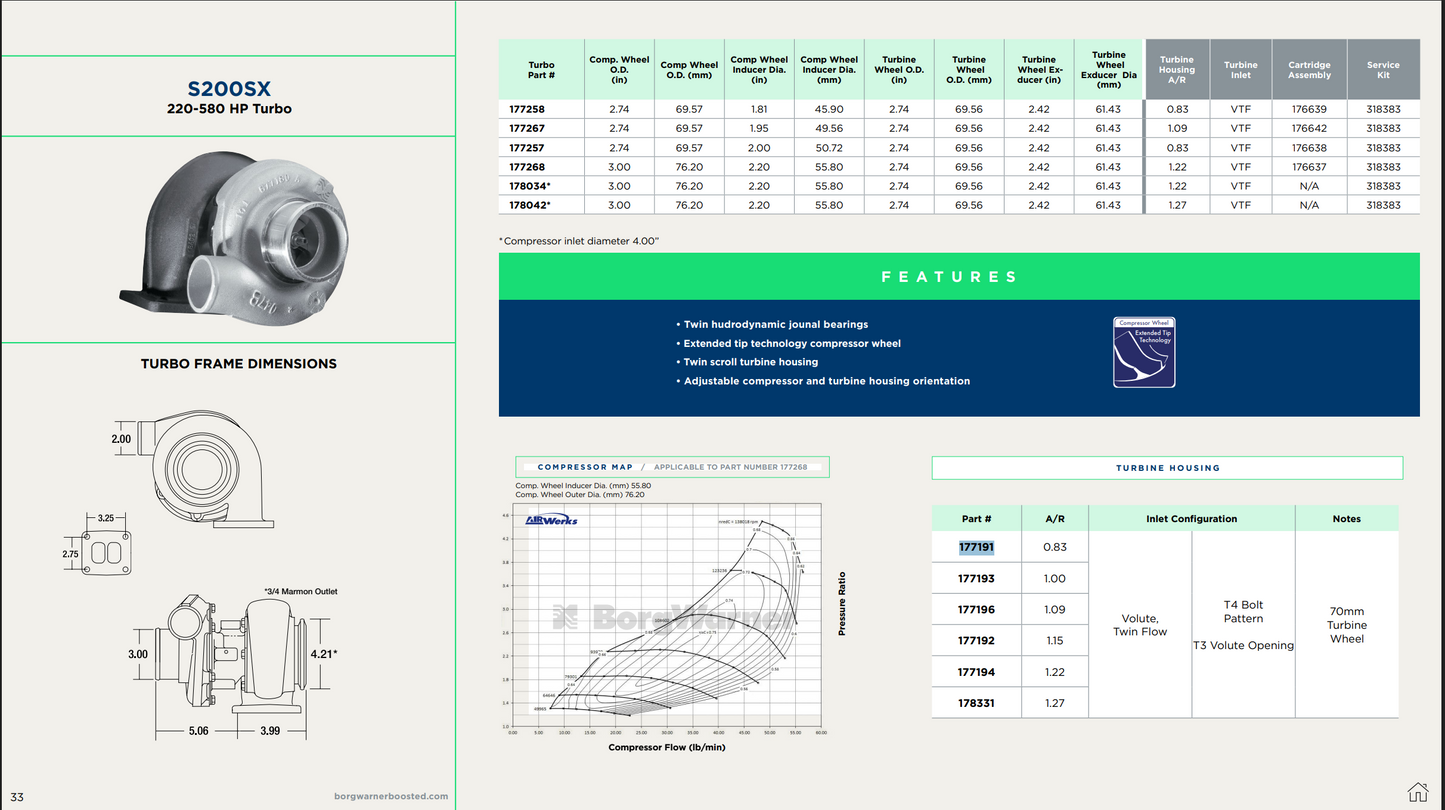Click the 1.00 A/R value for part 177193

click(1054, 578)
